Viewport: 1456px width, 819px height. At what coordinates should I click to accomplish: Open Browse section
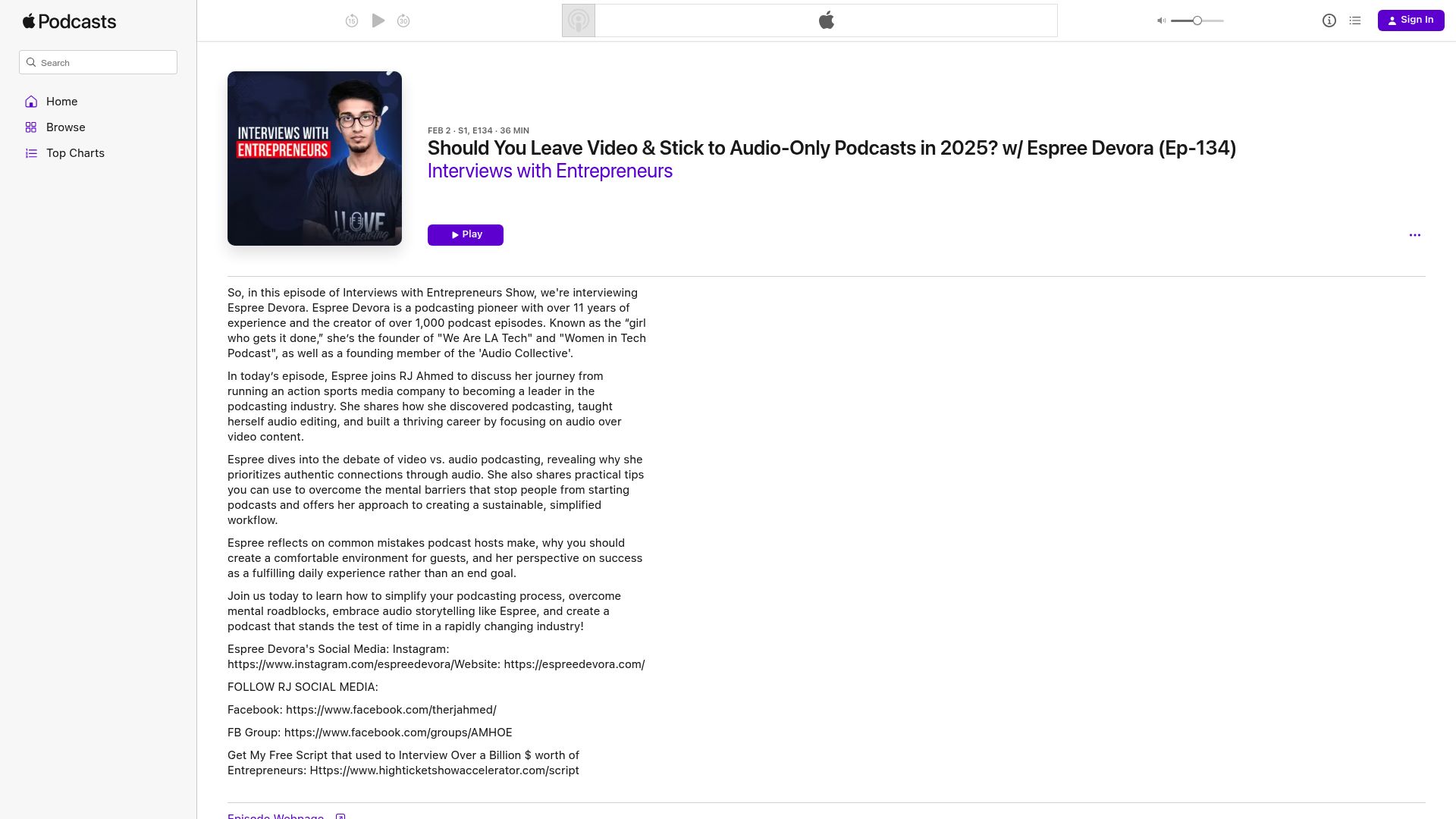coord(65,127)
